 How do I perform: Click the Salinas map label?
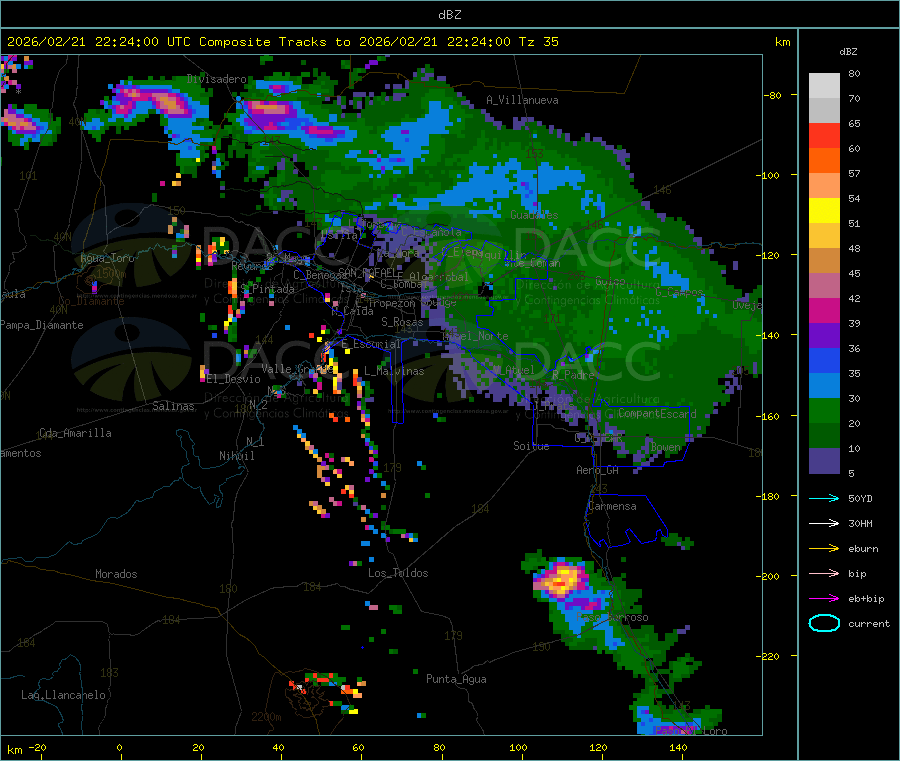(x=173, y=406)
